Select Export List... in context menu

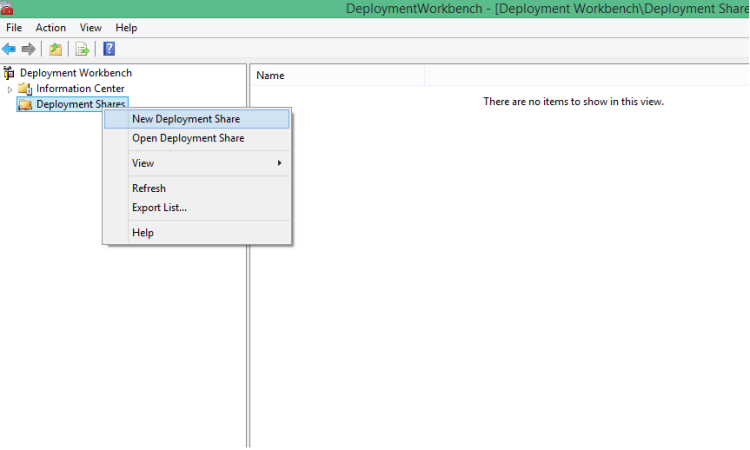pos(159,207)
